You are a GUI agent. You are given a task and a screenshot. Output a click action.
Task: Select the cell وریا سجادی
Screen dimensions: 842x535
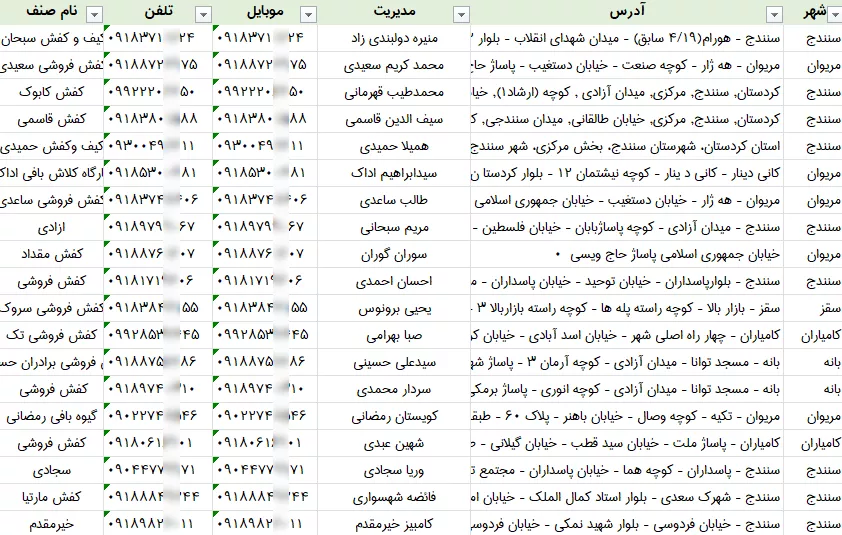pos(394,470)
